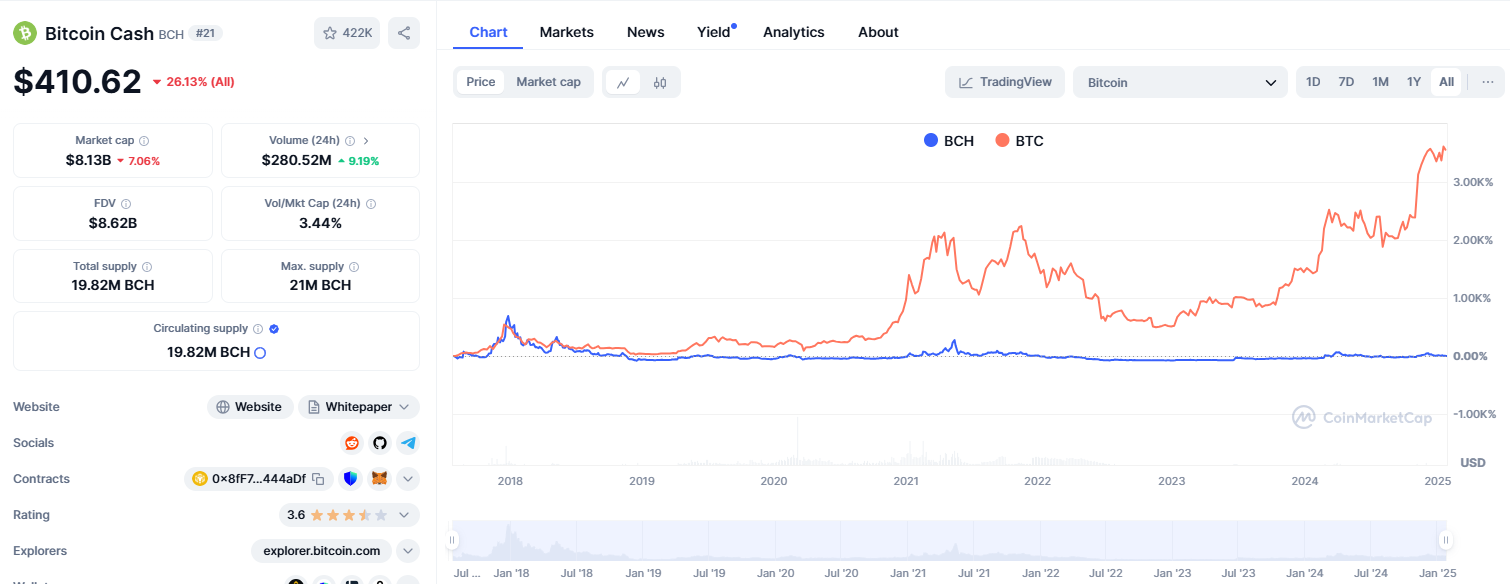Open the share icon button
1510x584 pixels.
point(404,33)
